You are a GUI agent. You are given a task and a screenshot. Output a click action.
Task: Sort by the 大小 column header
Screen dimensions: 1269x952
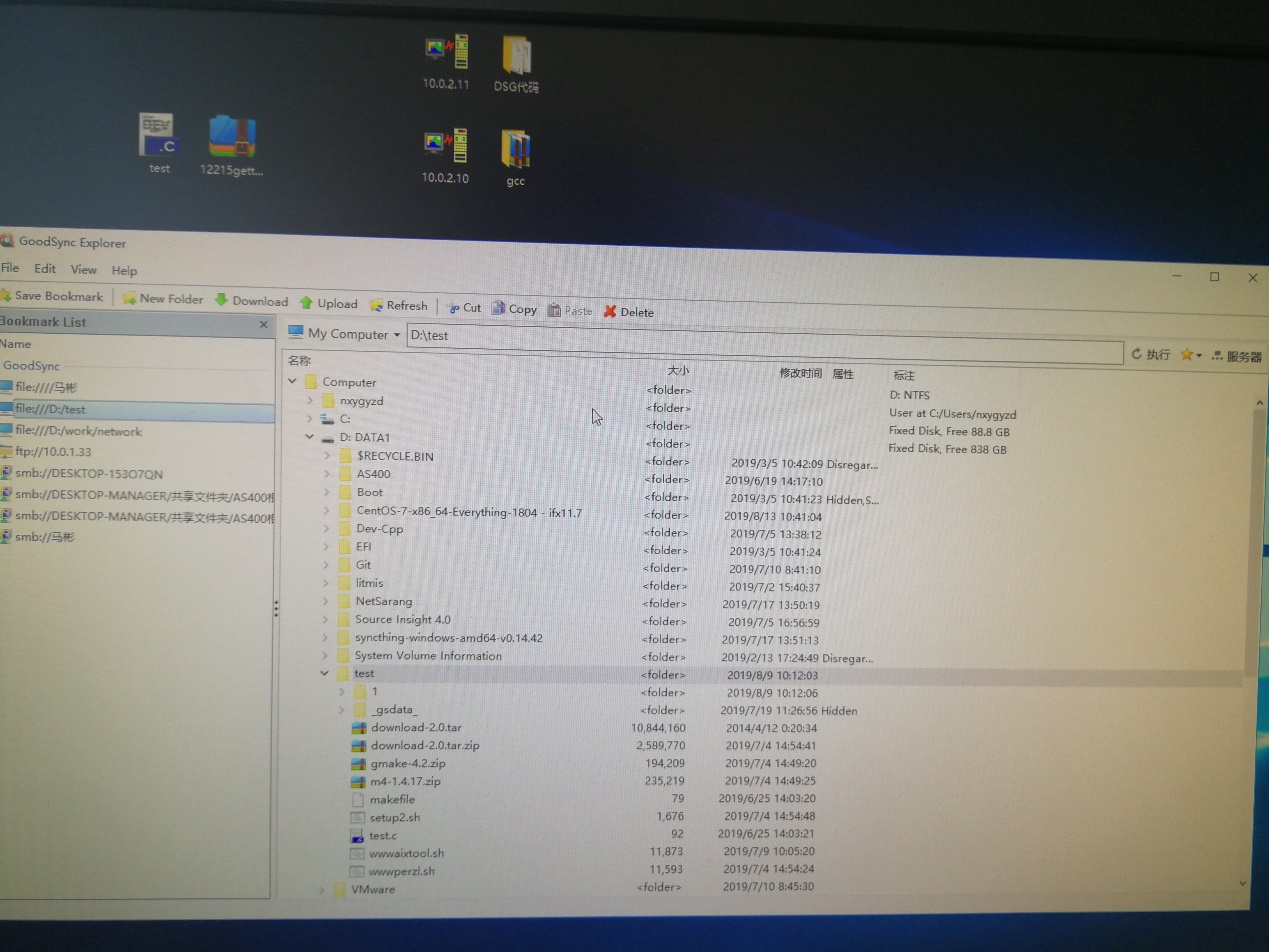coord(678,370)
